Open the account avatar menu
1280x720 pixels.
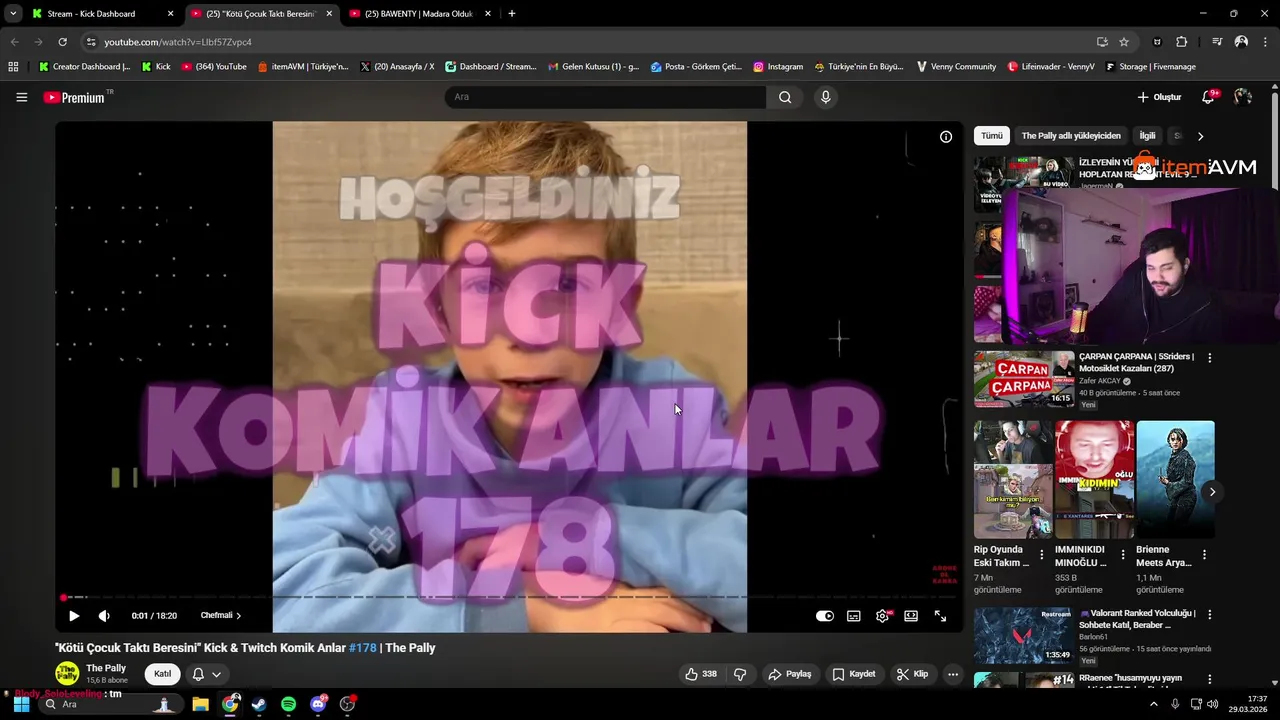pyautogui.click(x=1243, y=97)
